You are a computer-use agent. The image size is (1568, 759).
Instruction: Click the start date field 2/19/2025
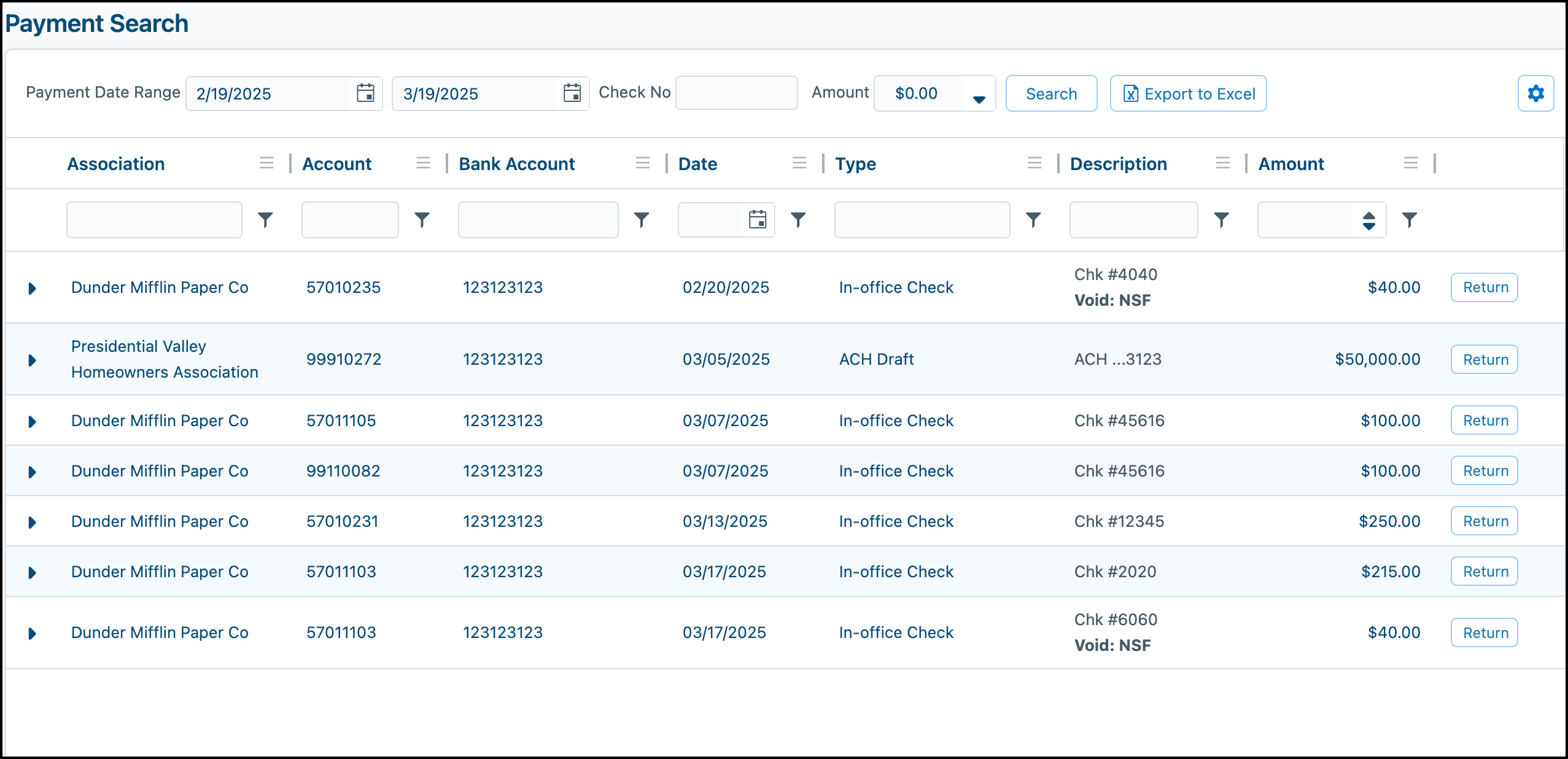pos(268,93)
